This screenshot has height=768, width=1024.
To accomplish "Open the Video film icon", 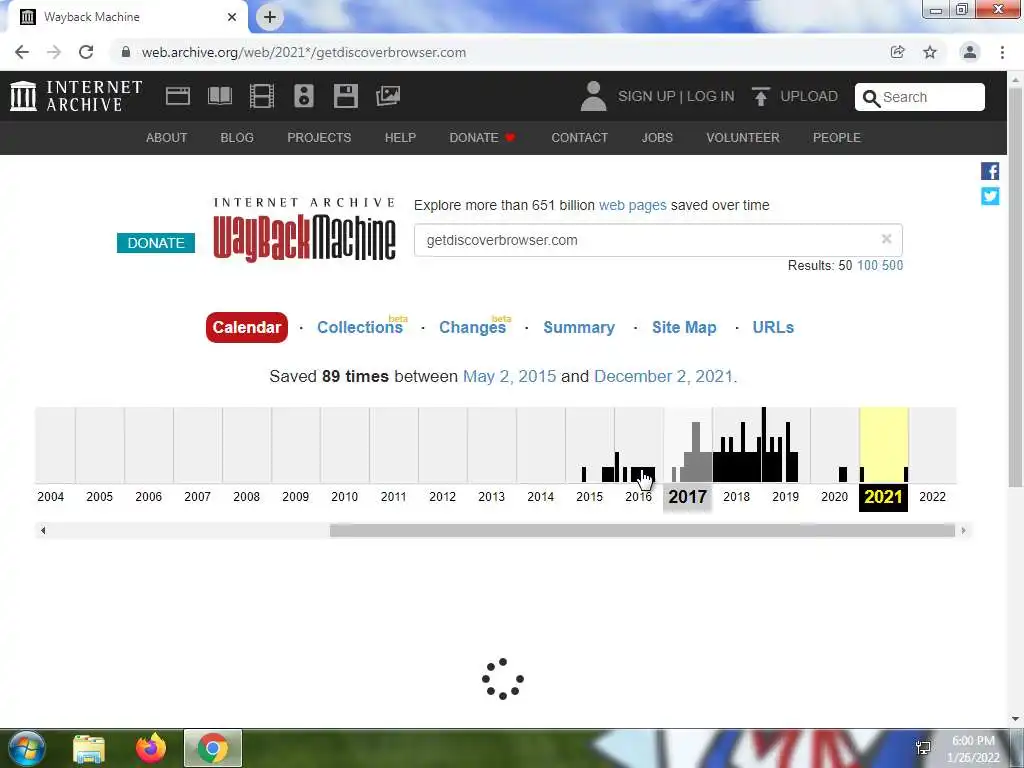I will tap(262, 96).
